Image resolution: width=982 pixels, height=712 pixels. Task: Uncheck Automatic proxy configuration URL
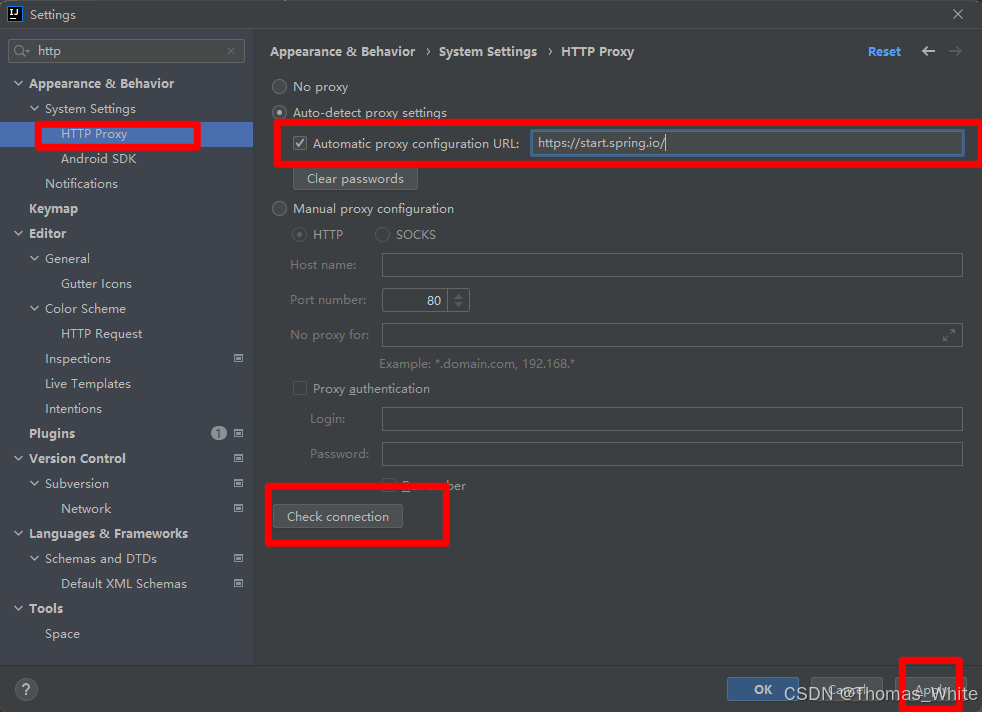[x=298, y=142]
